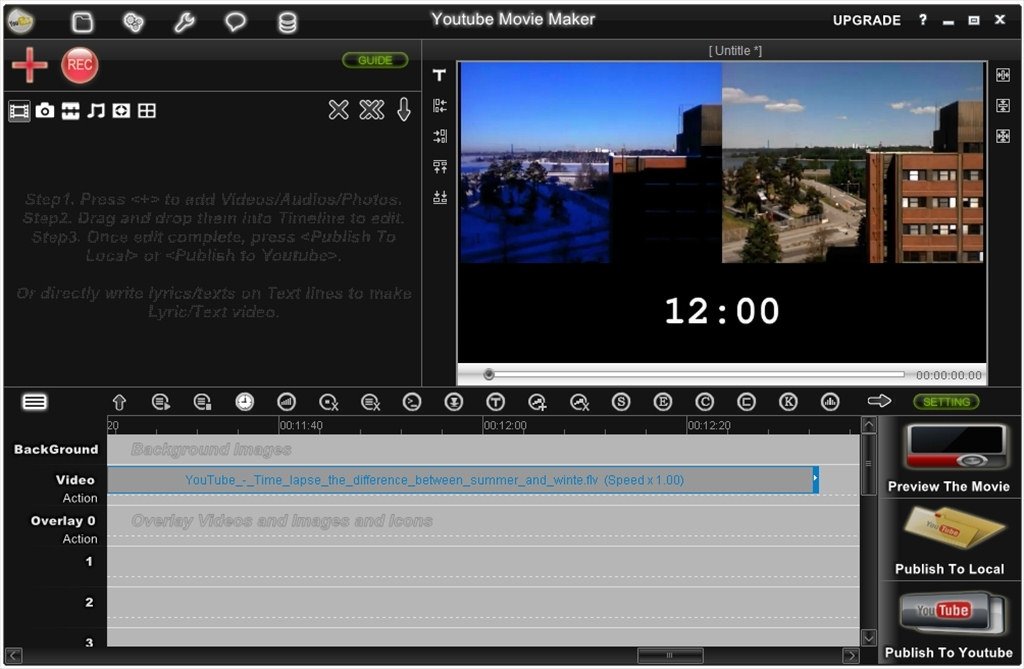
Task: Select the camera photos filter icon
Action: (45, 111)
